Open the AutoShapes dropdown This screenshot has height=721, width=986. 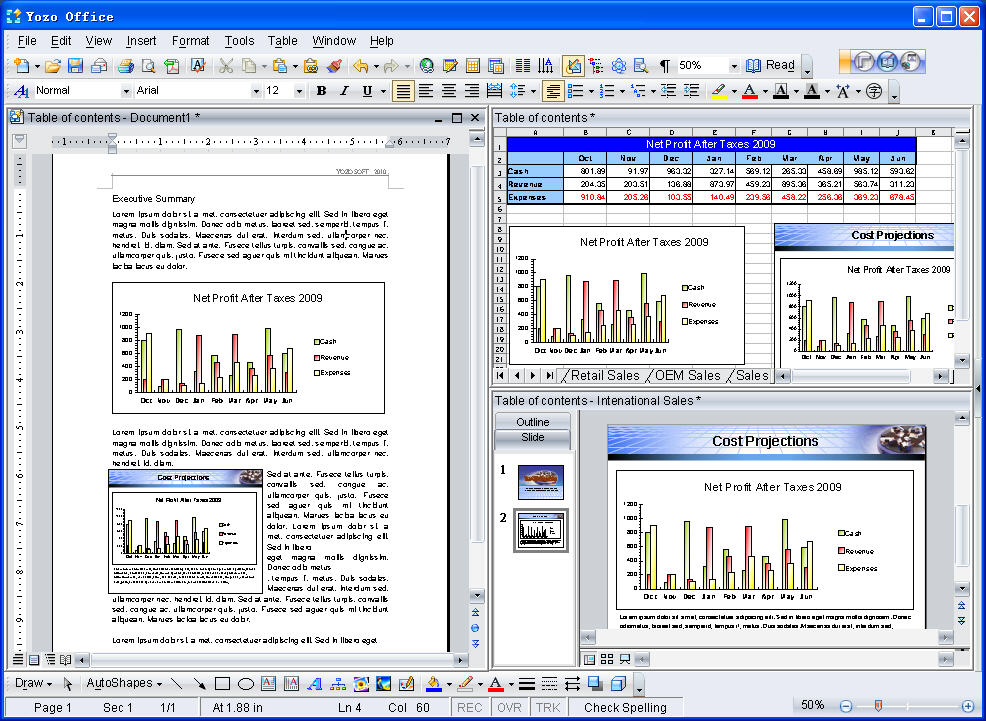(x=125, y=683)
